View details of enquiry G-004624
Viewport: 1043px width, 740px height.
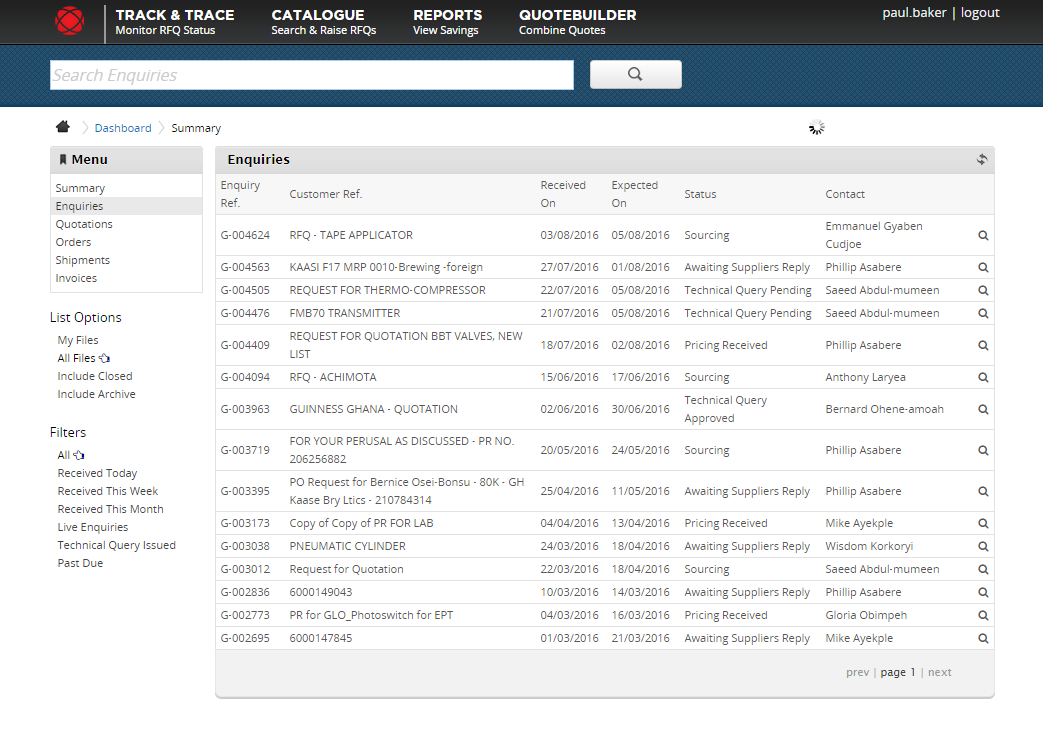pyautogui.click(x=982, y=236)
